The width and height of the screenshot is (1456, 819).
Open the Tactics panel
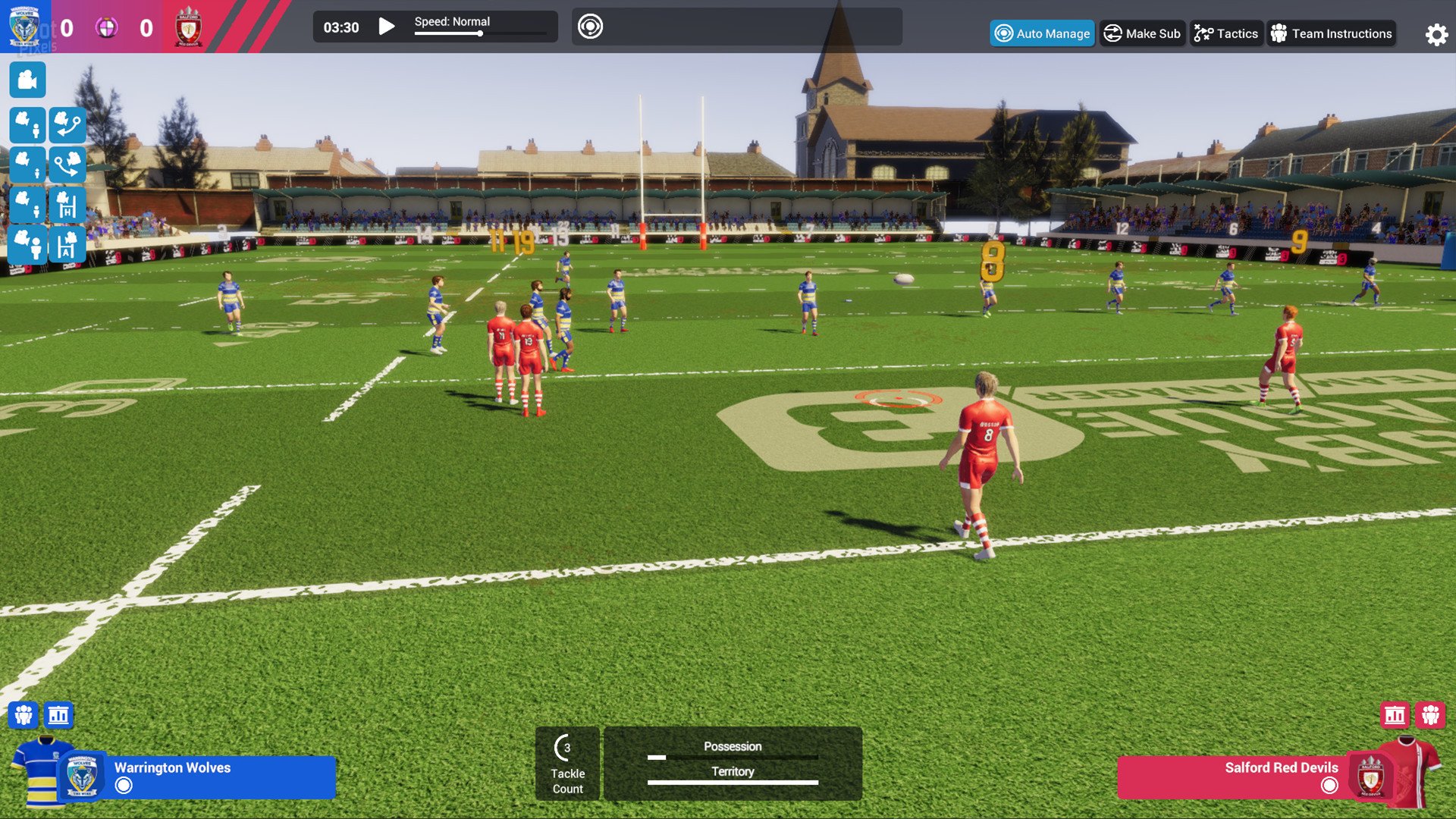coord(1226,33)
